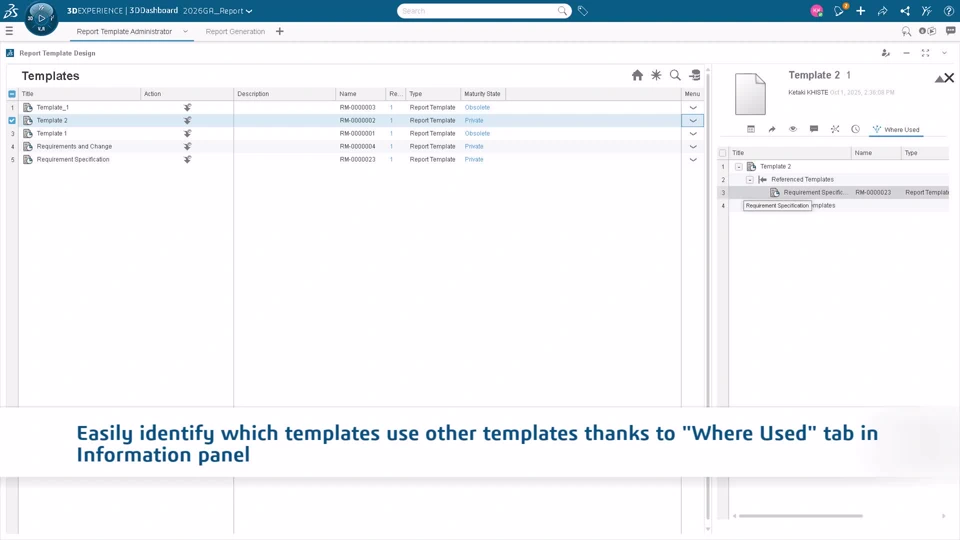Screen dimensions: 960x540
Task: Open the hamburger menu at top left
Action: pos(9,31)
